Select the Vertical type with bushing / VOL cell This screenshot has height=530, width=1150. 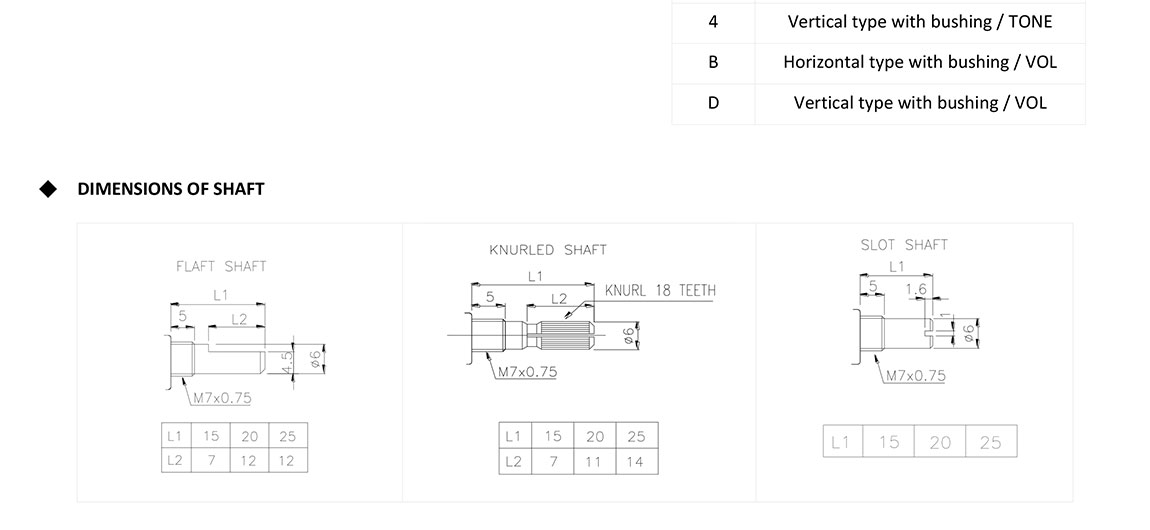click(920, 103)
